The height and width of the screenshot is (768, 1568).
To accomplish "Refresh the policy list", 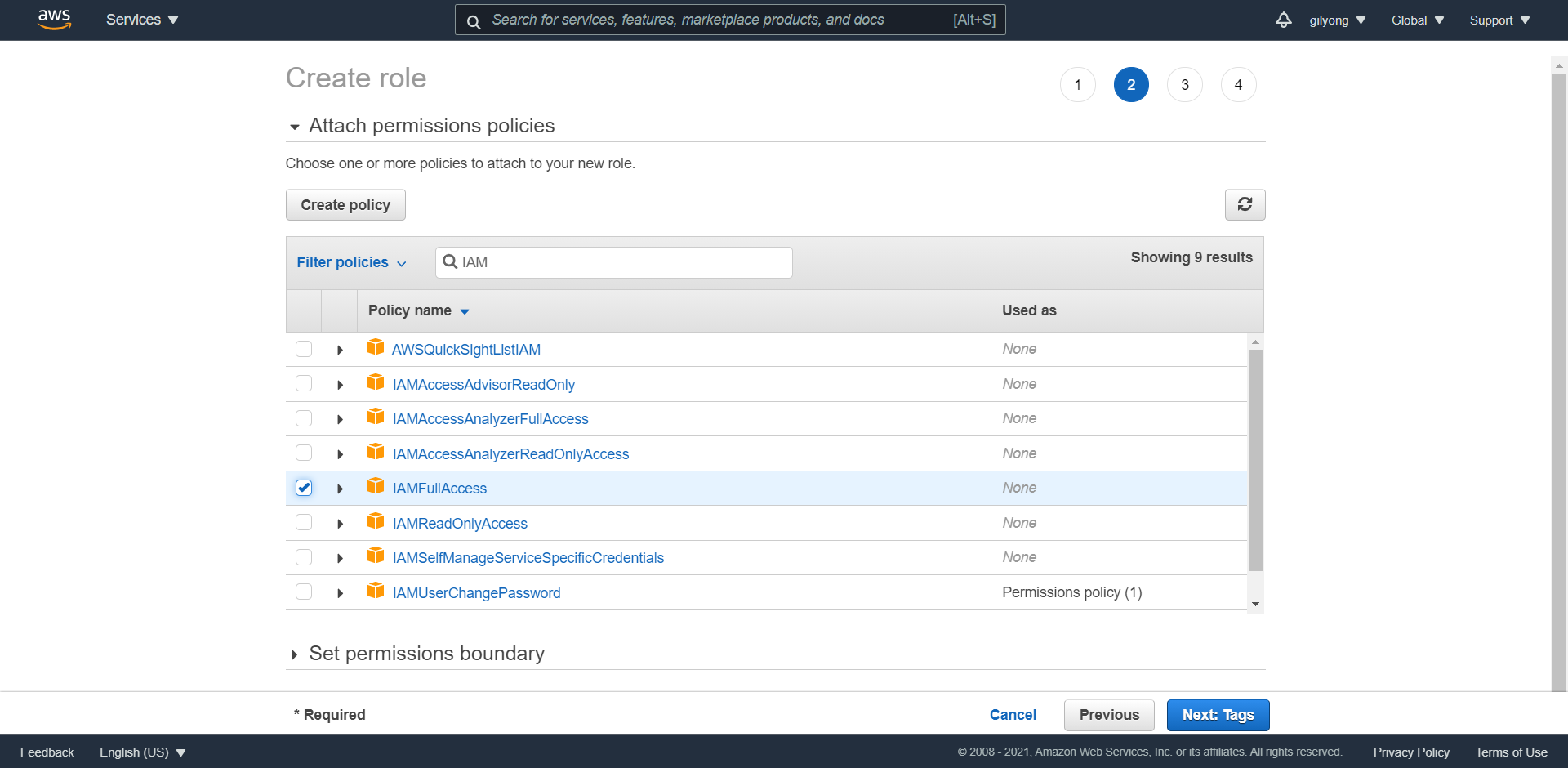I will click(x=1245, y=204).
